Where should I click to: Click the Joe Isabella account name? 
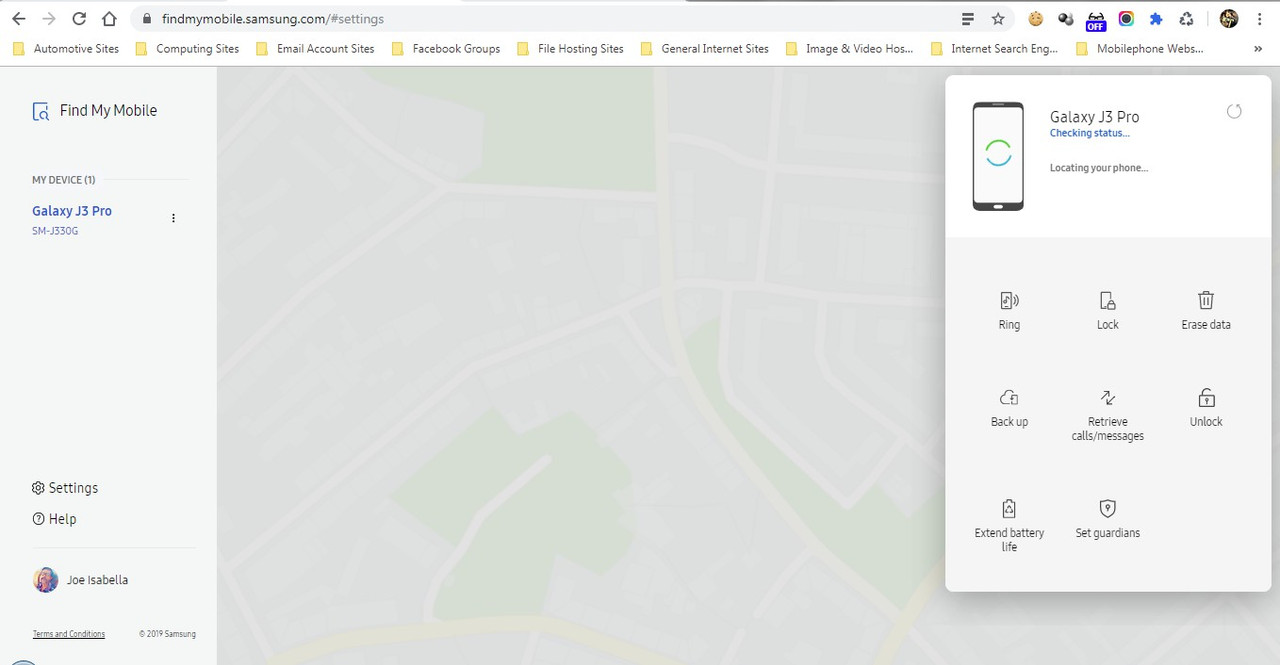coord(97,580)
